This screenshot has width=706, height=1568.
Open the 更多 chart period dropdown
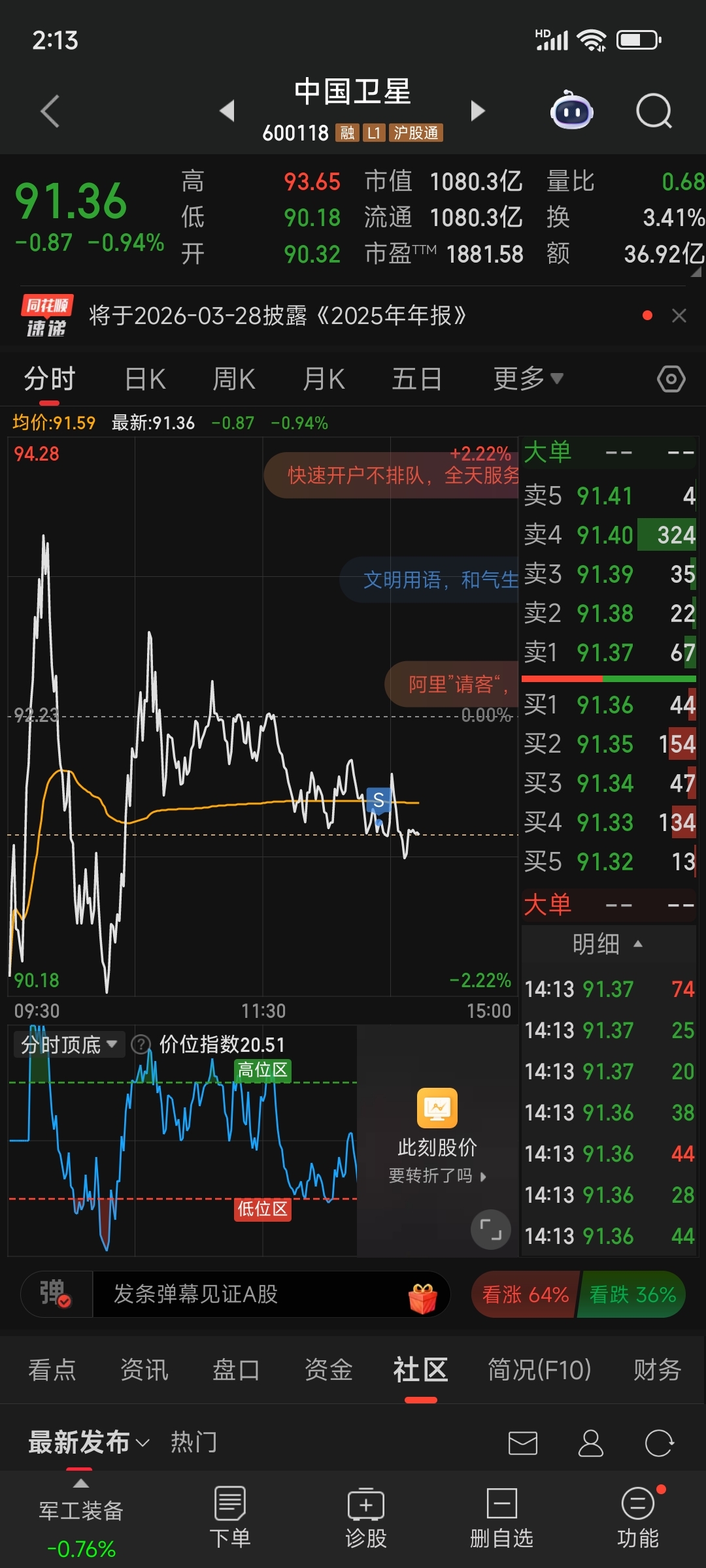(528, 379)
